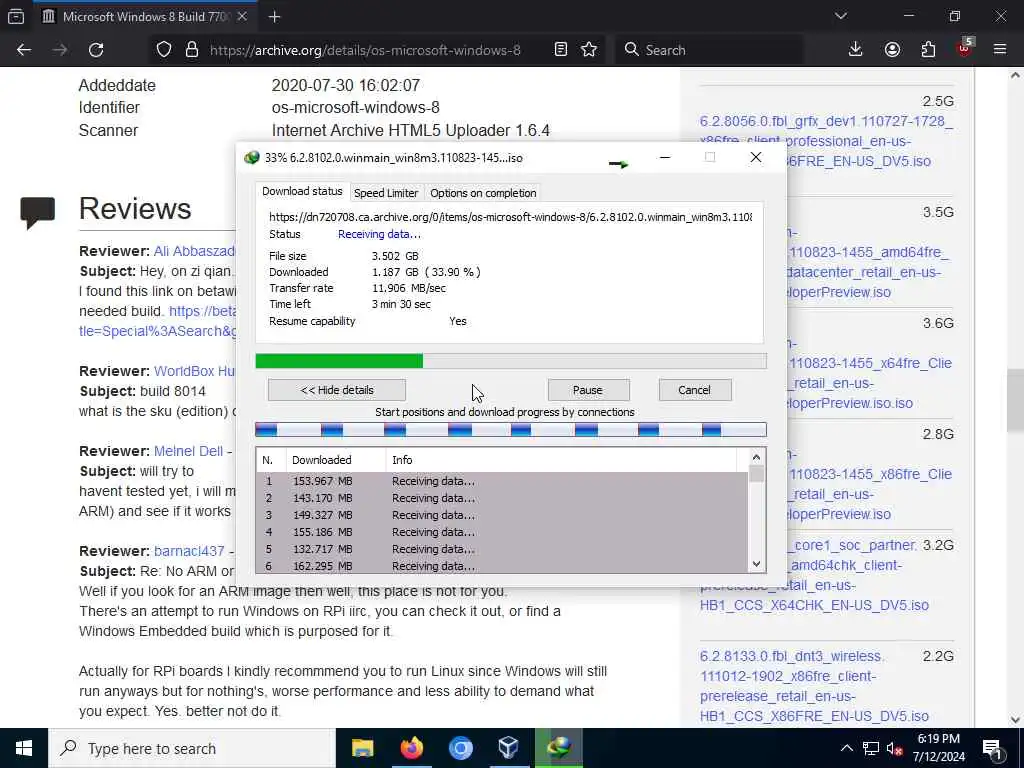The width and height of the screenshot is (1024, 768).
Task: Click the Transfer rate 11.906 MB/sec value
Action: coord(409,288)
